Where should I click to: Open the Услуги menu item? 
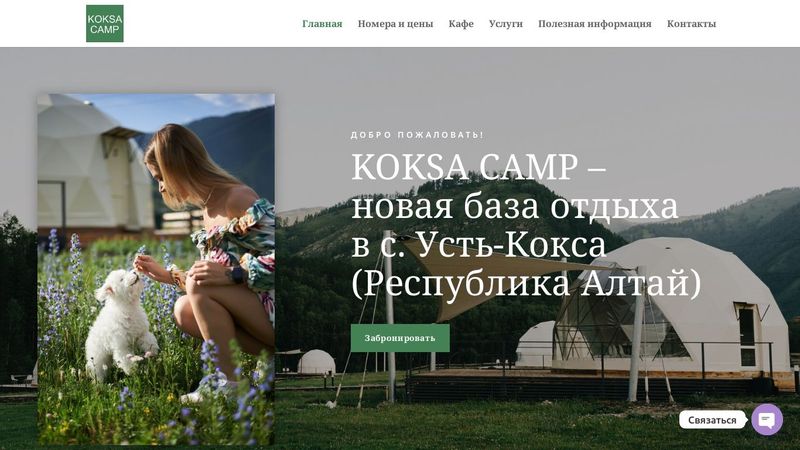click(506, 23)
